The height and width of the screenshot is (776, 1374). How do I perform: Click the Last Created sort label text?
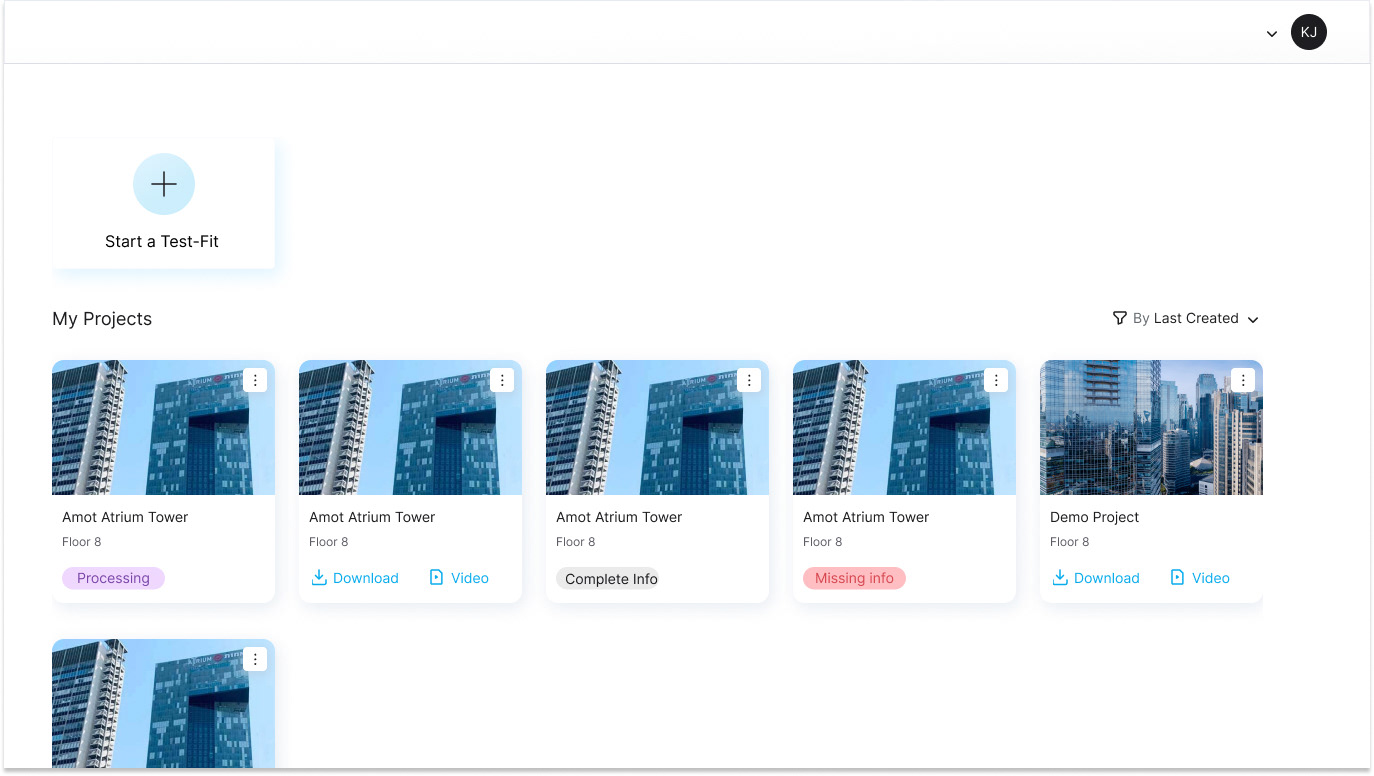(1196, 318)
